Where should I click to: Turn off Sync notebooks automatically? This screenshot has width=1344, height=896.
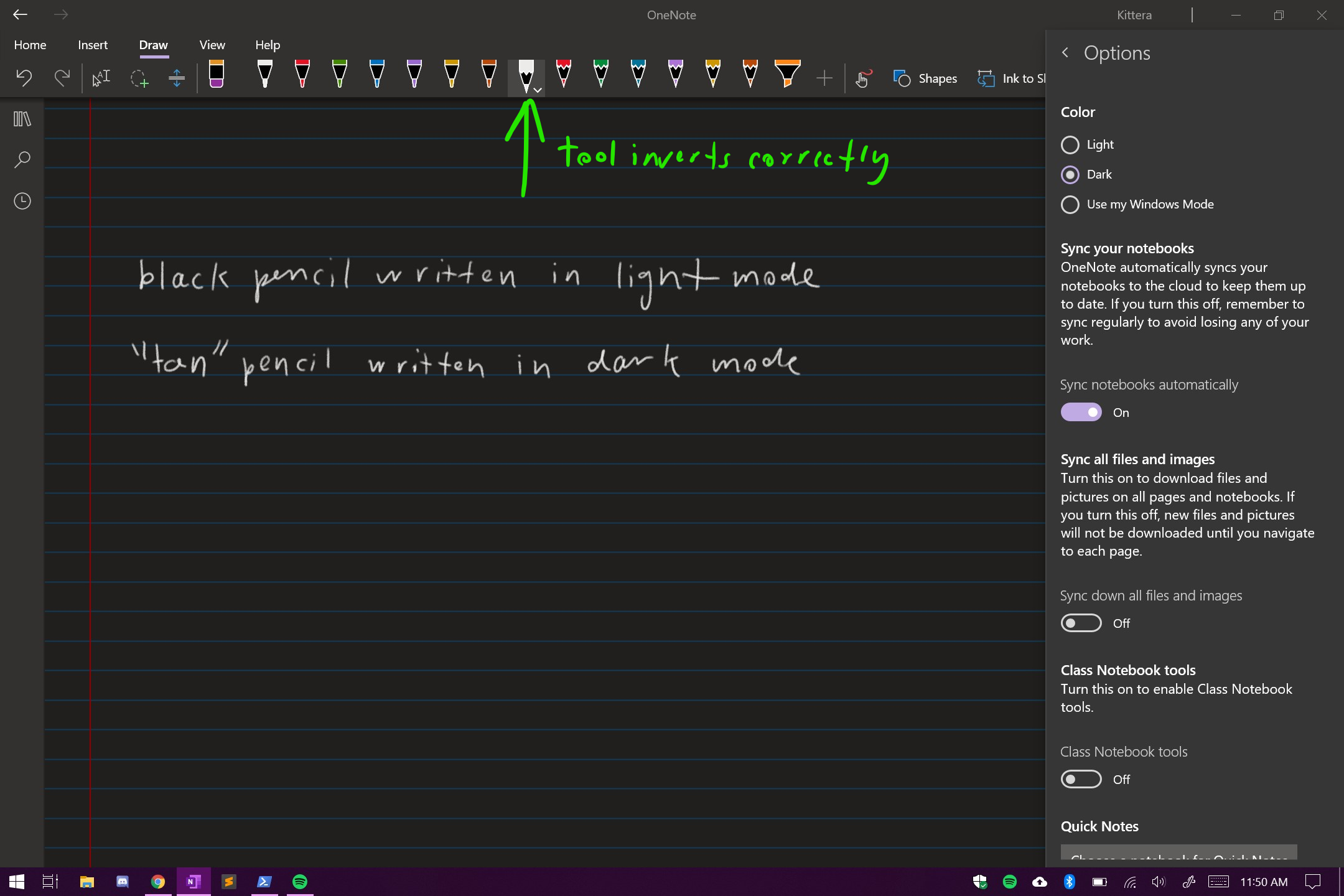tap(1081, 413)
